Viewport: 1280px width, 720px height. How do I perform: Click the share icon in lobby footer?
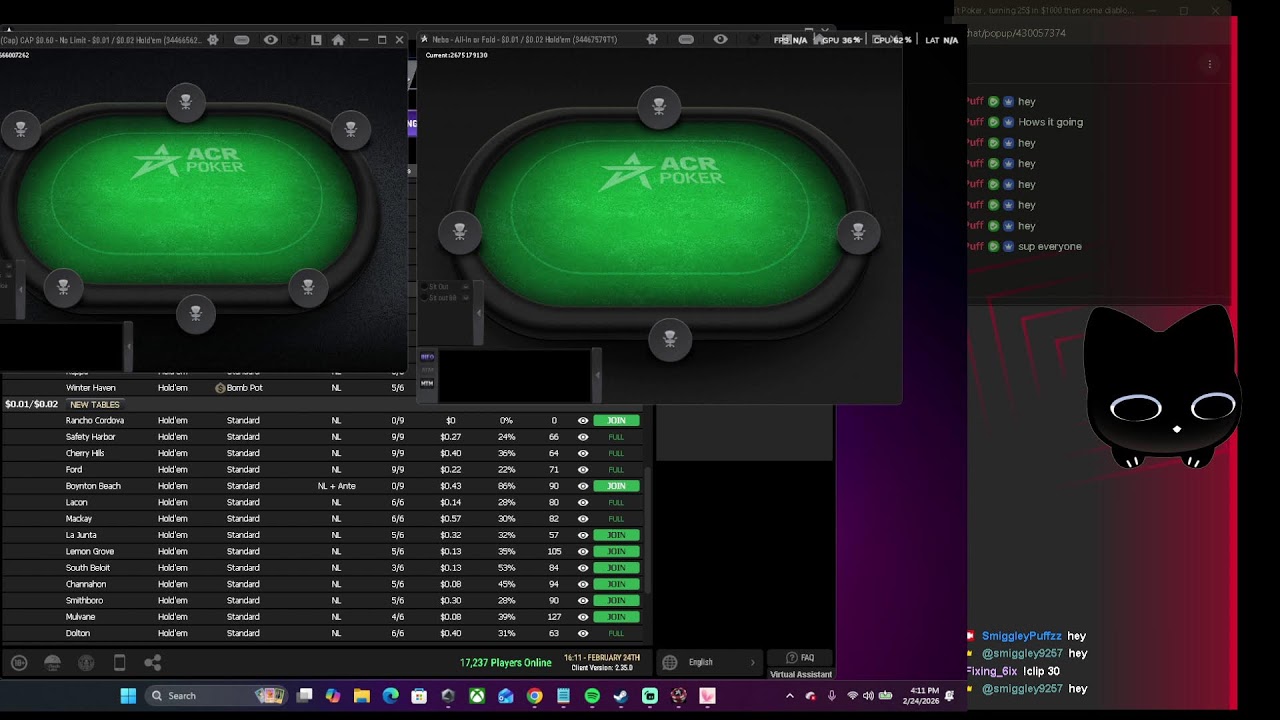(x=153, y=663)
